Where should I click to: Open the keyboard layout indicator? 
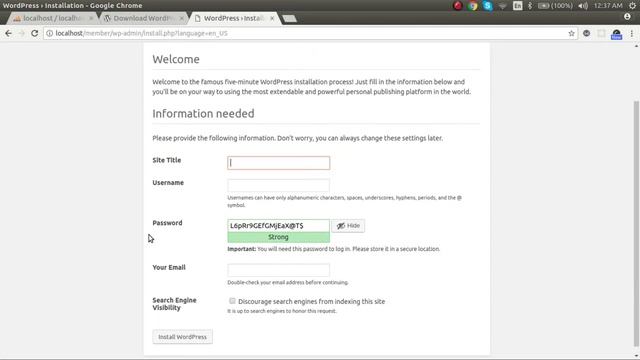point(518,6)
